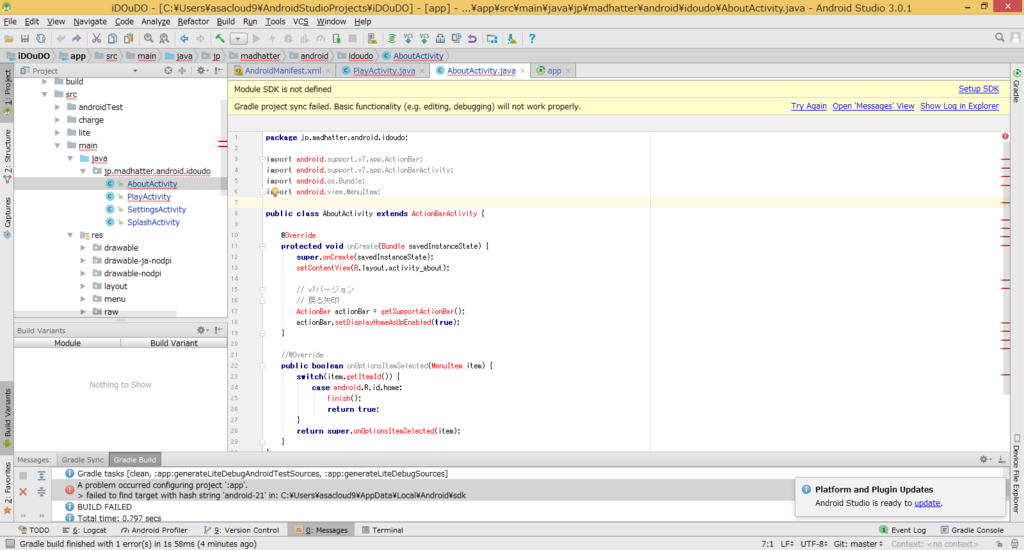Open the run configuration dropdown
The width and height of the screenshot is (1024, 550).
238,39
